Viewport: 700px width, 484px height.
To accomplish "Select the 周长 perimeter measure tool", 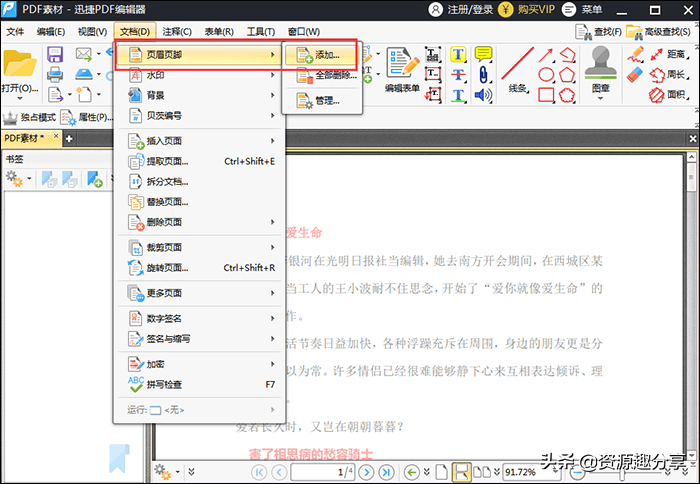I will [x=668, y=75].
